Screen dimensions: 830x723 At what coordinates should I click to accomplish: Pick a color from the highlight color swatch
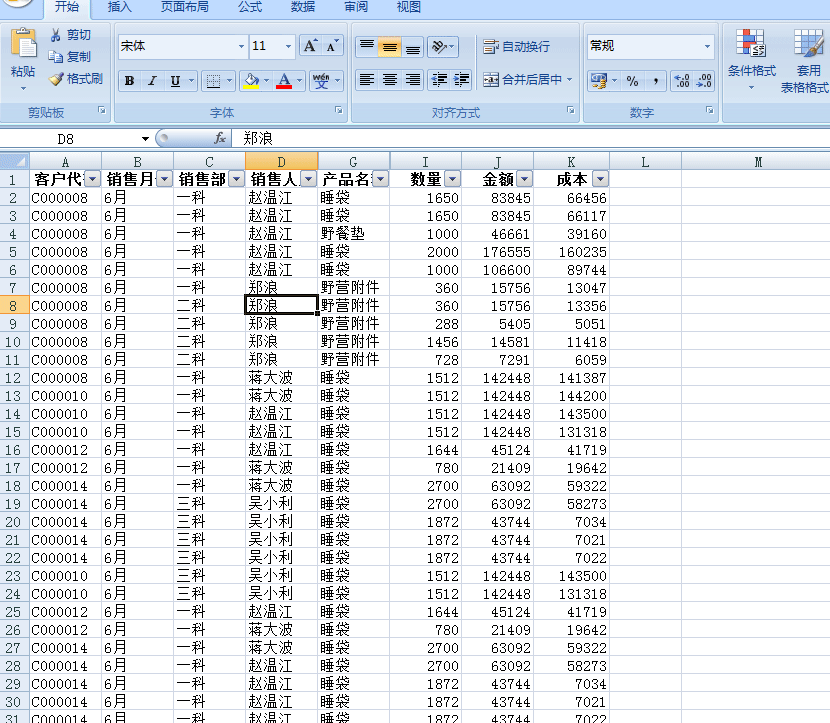(x=250, y=88)
